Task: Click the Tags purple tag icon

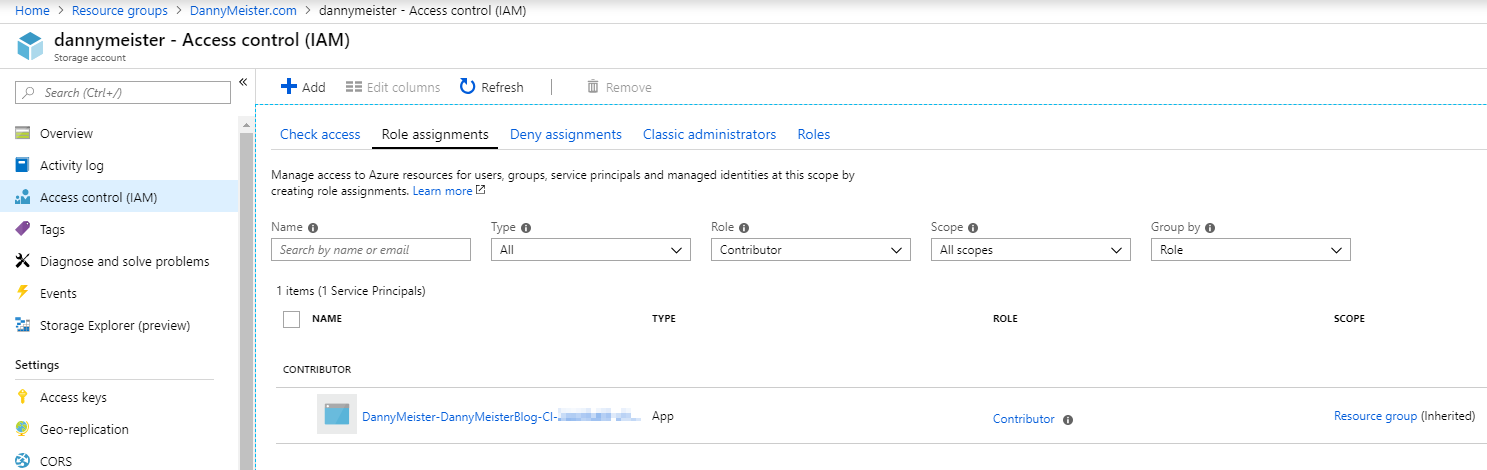Action: tap(23, 230)
